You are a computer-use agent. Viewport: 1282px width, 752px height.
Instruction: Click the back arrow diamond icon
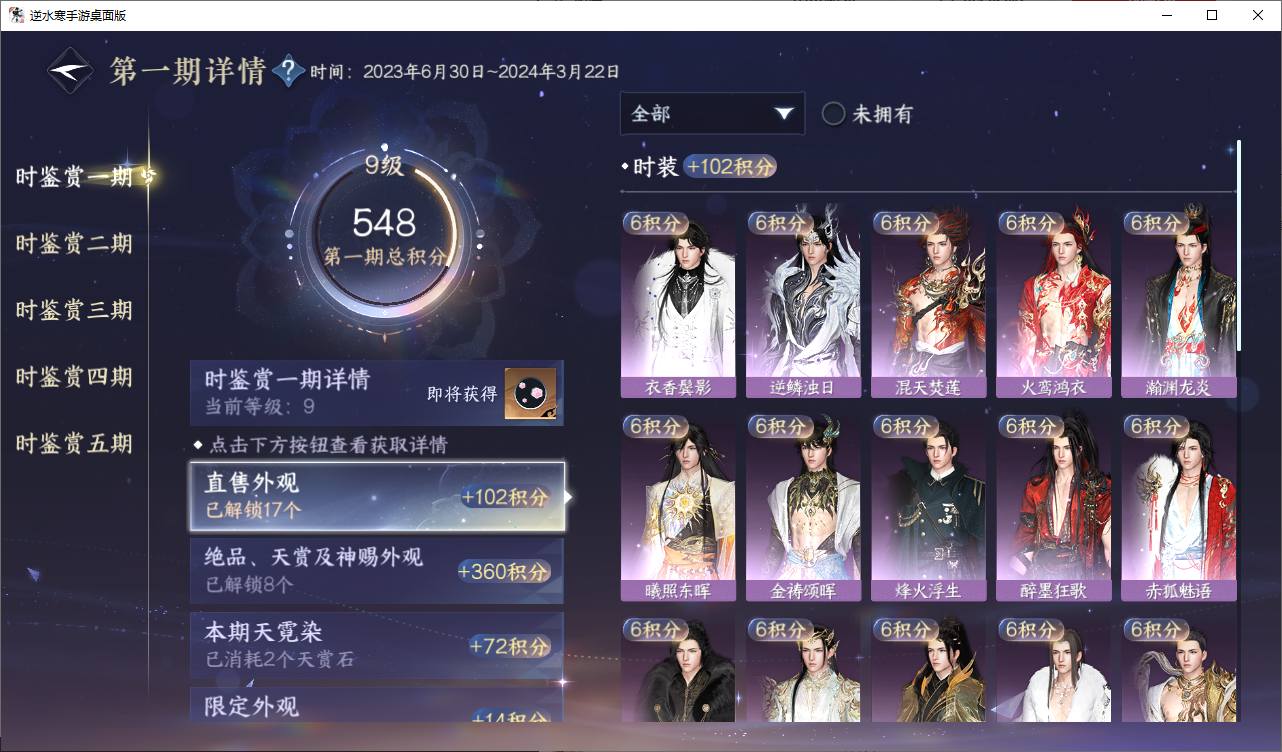pyautogui.click(x=71, y=71)
